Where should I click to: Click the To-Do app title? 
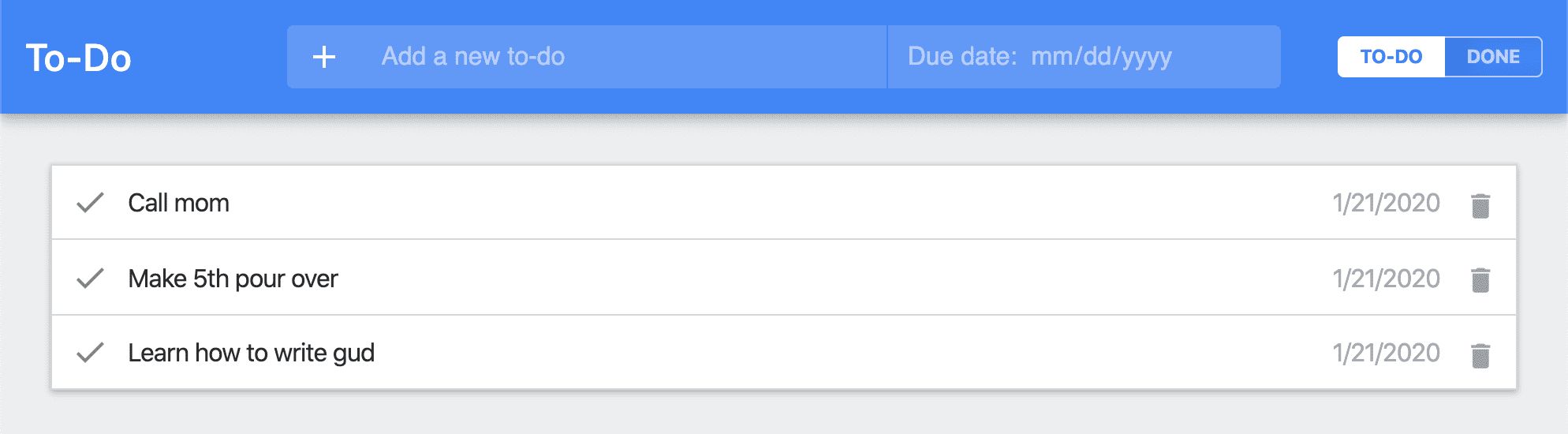(79, 58)
